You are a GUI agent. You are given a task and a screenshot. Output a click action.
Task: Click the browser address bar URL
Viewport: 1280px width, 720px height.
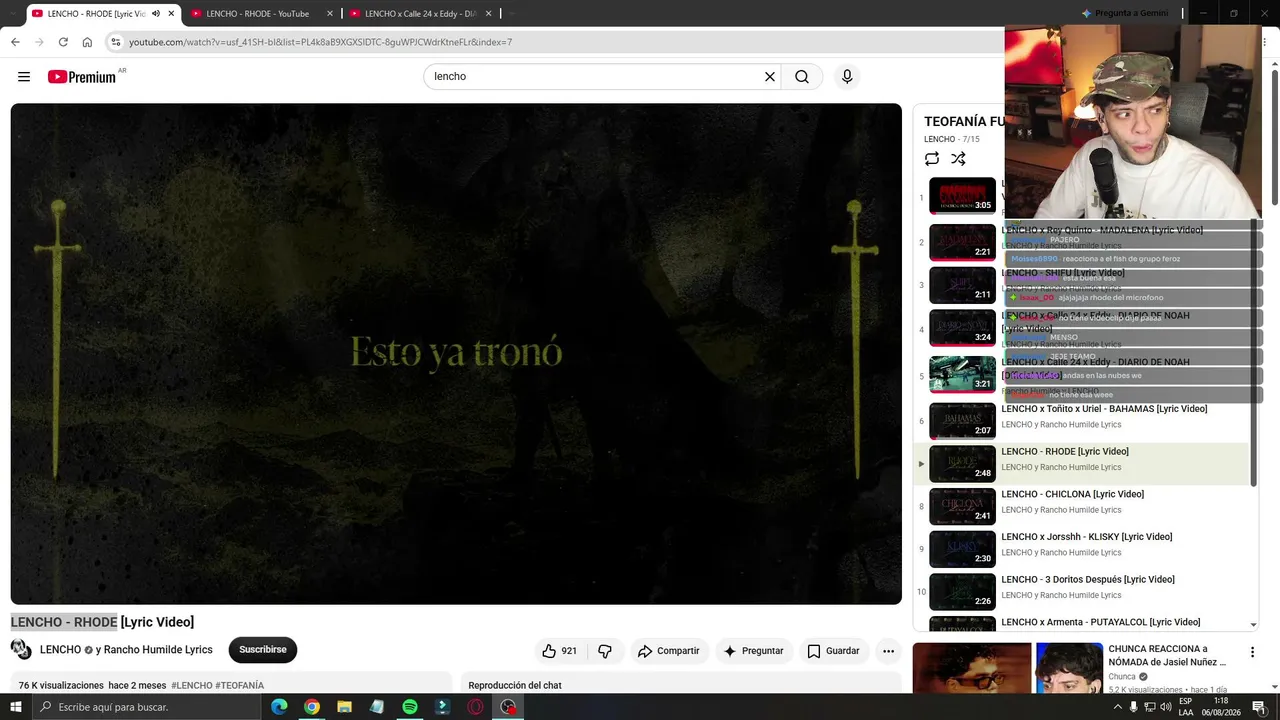[x=320, y=42]
